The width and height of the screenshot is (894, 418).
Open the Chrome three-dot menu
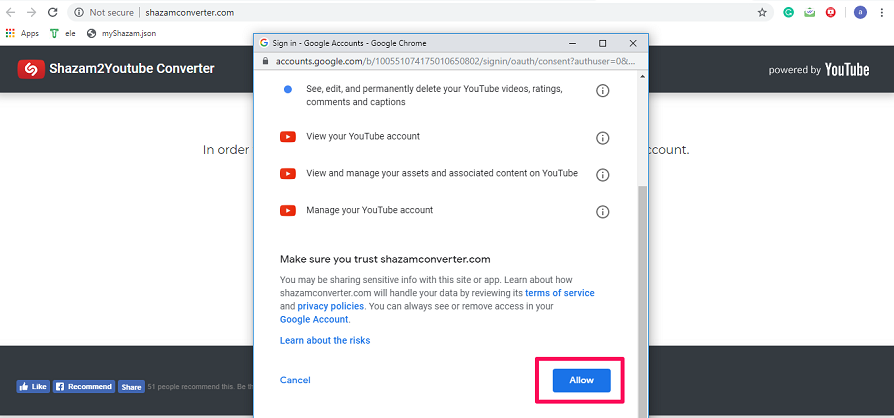pyautogui.click(x=882, y=13)
